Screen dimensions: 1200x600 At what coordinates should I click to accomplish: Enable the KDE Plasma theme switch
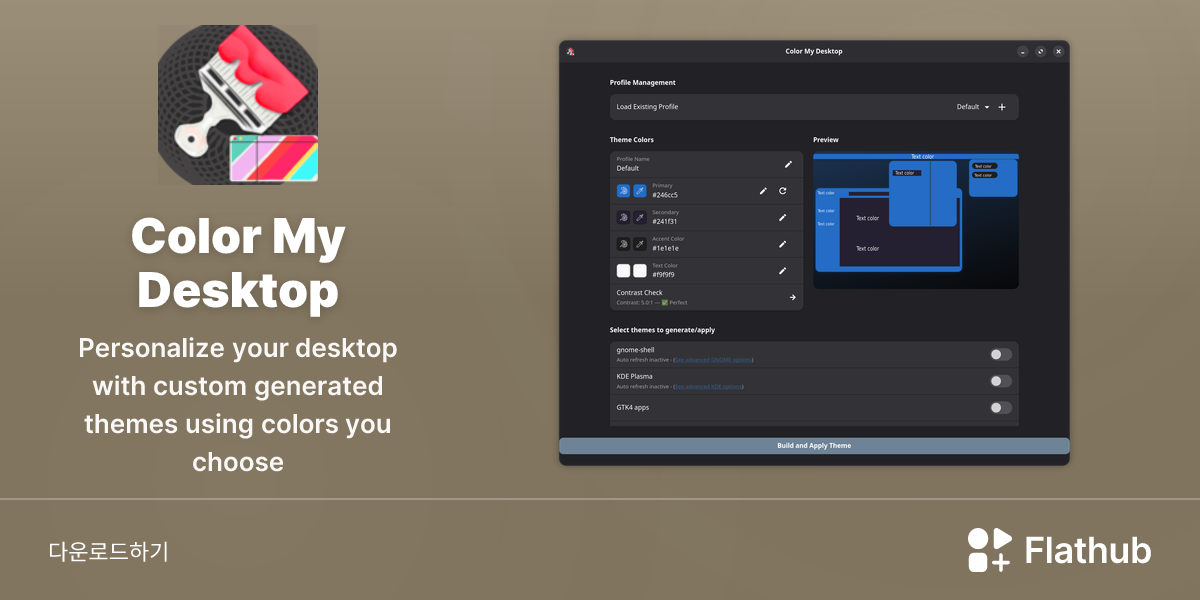(x=1001, y=381)
